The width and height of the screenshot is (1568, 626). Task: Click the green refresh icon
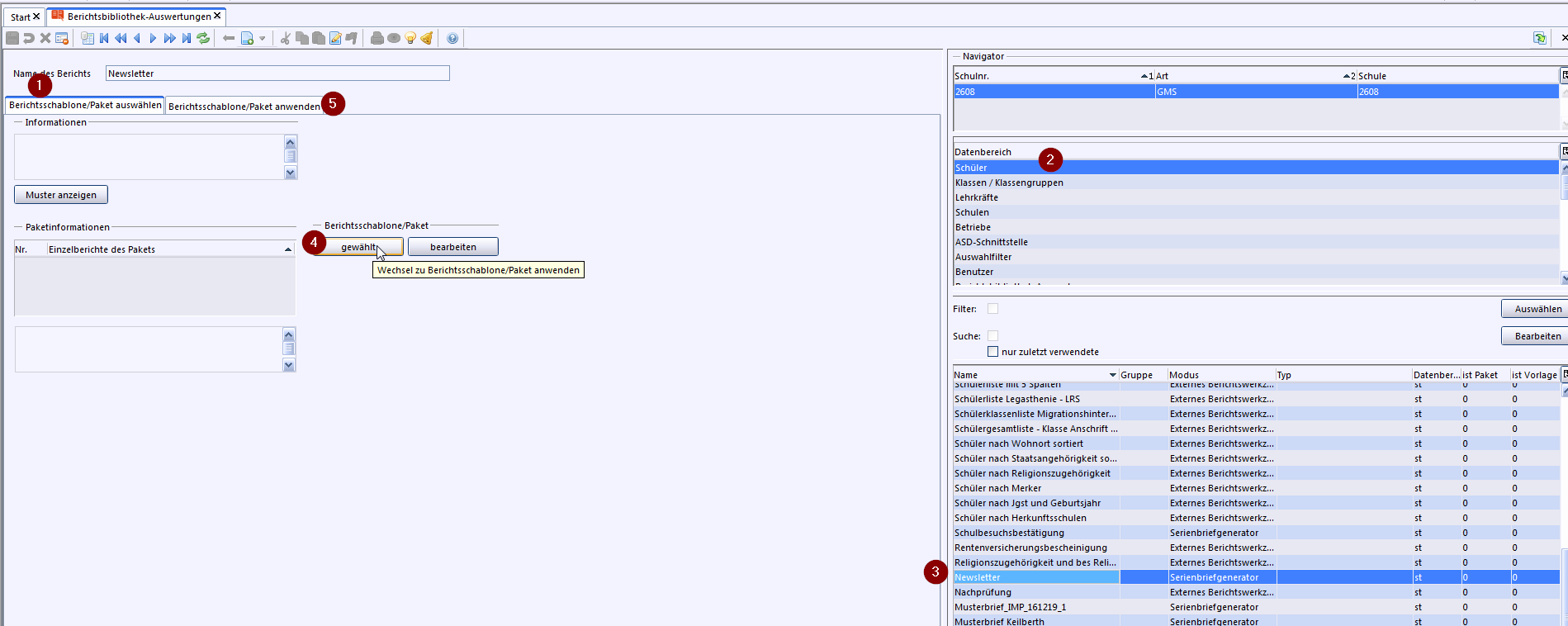click(x=203, y=38)
